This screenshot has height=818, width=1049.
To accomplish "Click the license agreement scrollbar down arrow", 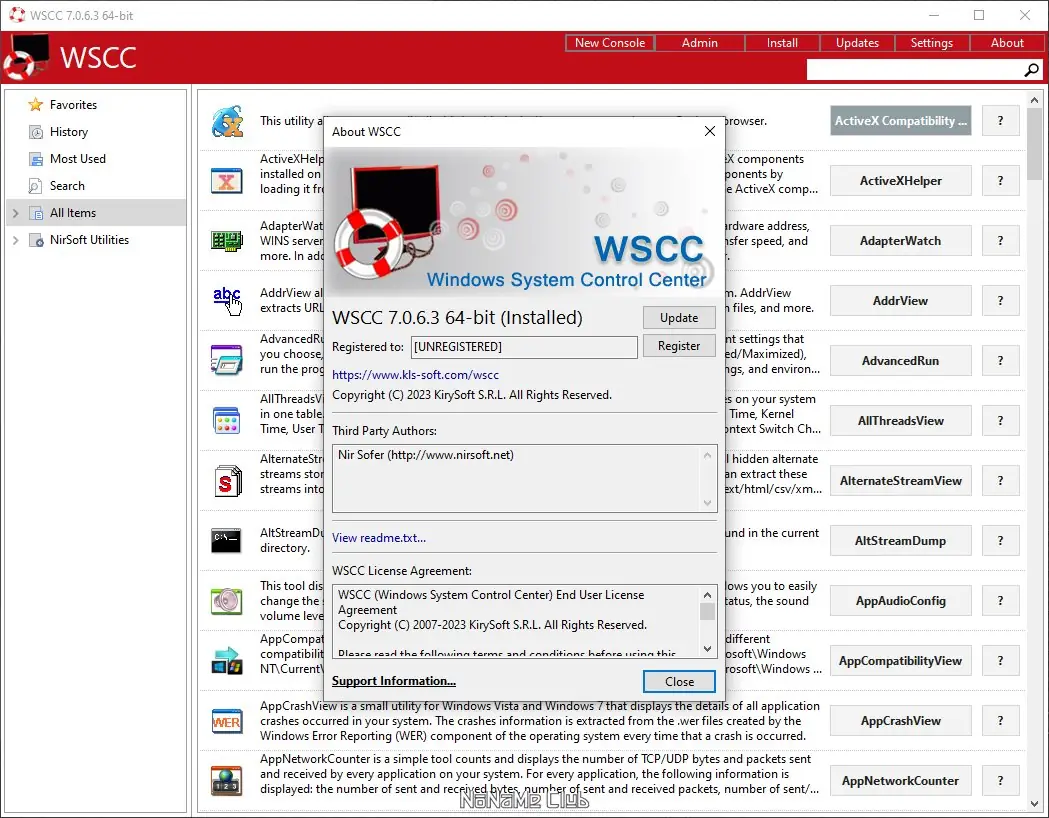I will click(707, 649).
